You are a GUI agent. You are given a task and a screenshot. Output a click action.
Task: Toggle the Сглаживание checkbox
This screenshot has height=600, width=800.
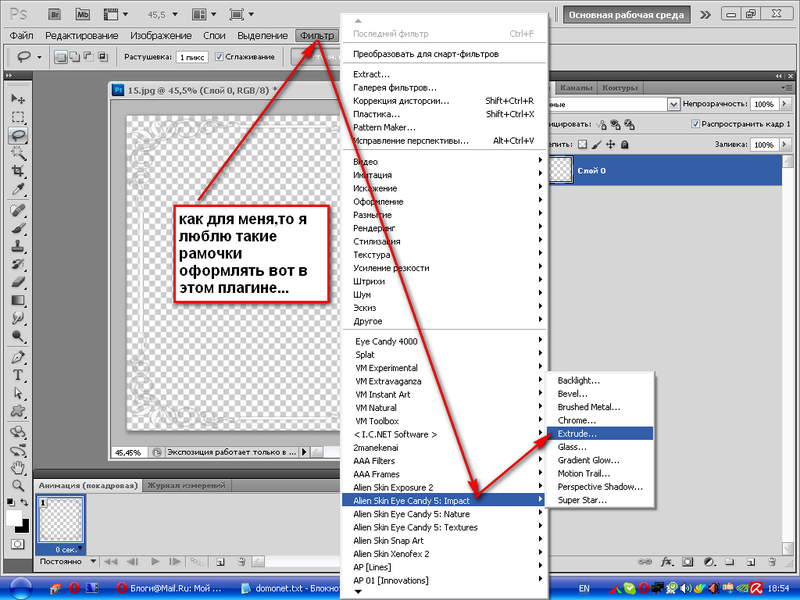219,57
